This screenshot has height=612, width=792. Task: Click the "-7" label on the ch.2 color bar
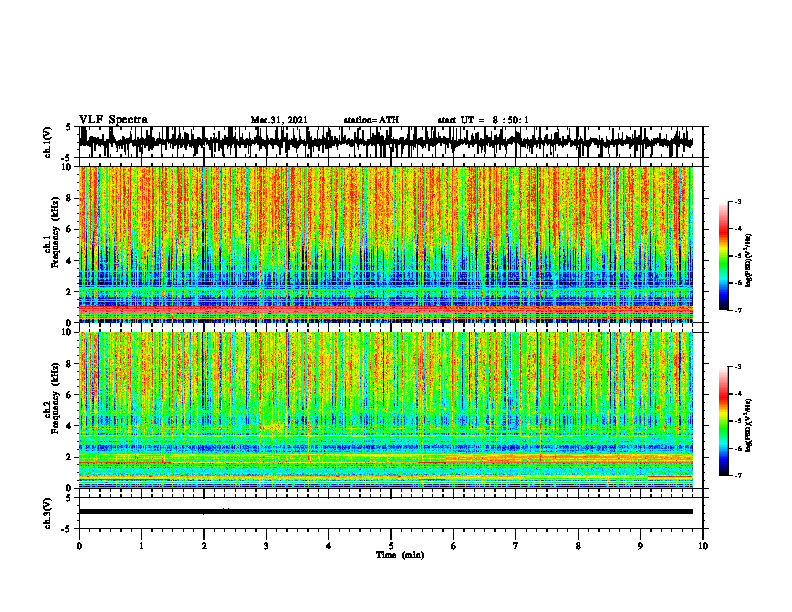pos(737,475)
